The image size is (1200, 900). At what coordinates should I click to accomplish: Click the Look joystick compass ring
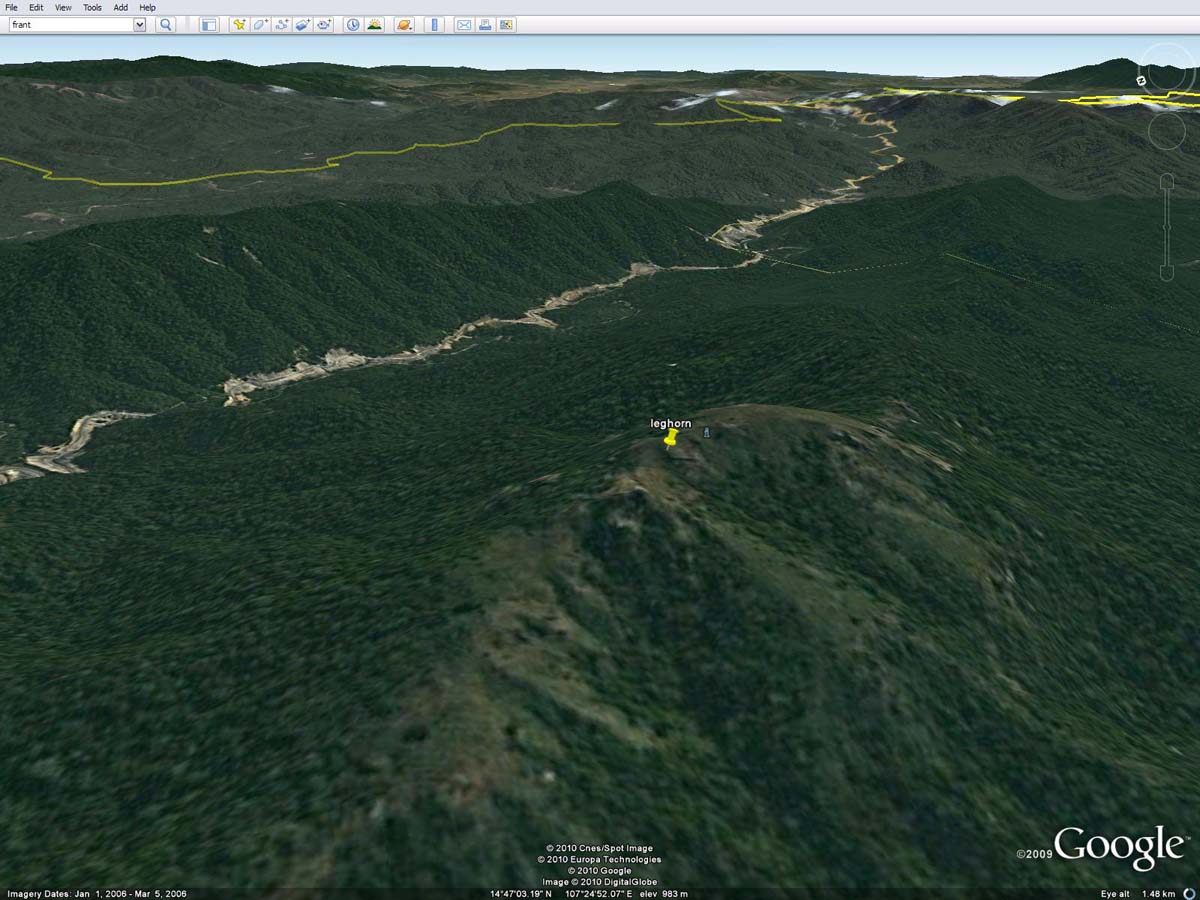1166,68
